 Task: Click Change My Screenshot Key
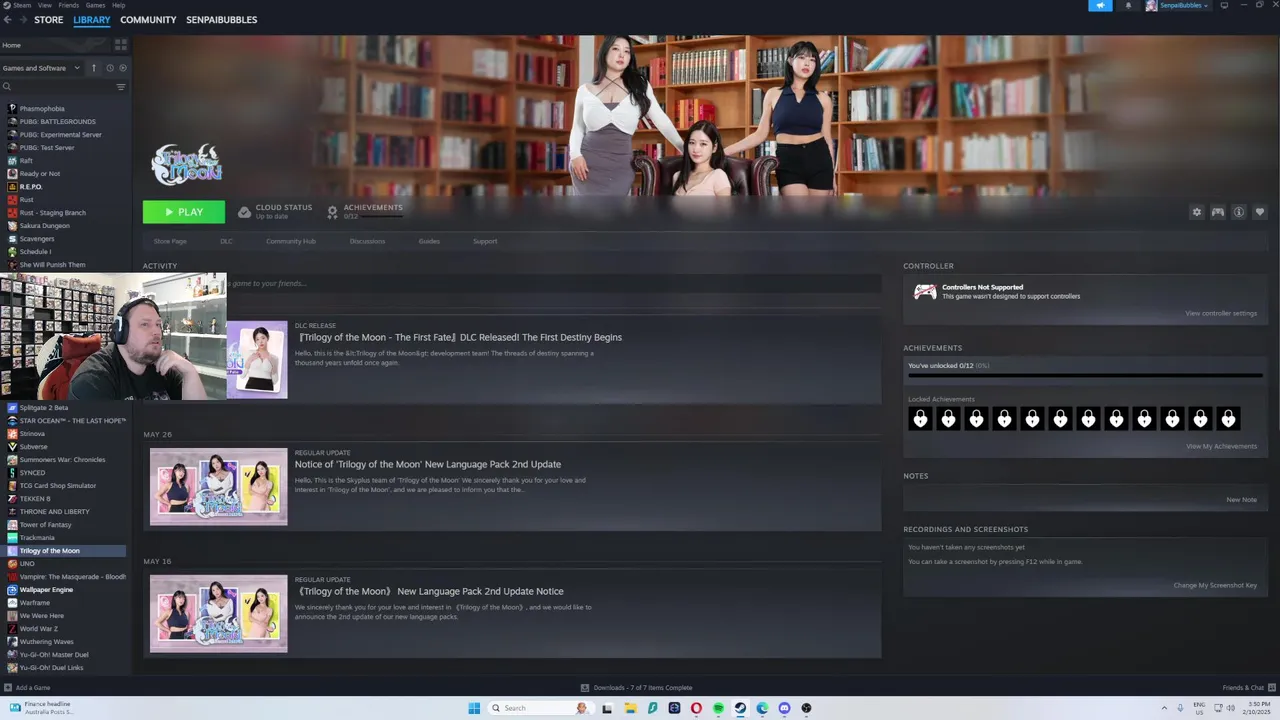click(1215, 585)
